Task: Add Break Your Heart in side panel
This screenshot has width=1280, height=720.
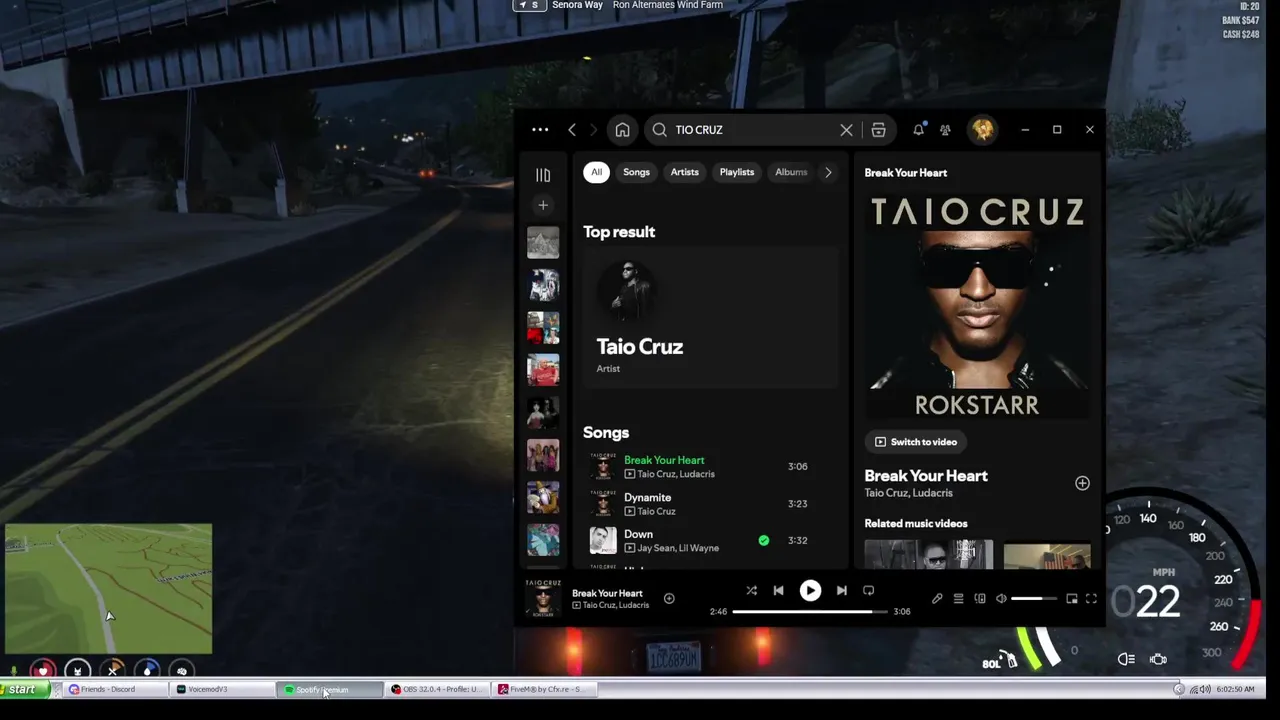Action: tap(1082, 483)
